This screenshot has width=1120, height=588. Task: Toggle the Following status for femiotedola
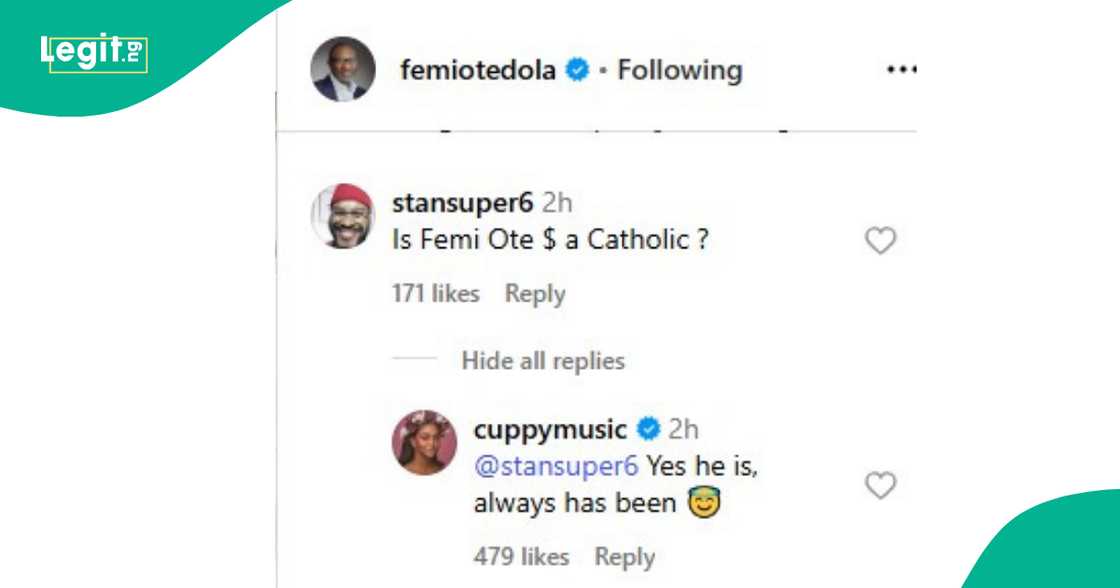(x=680, y=70)
